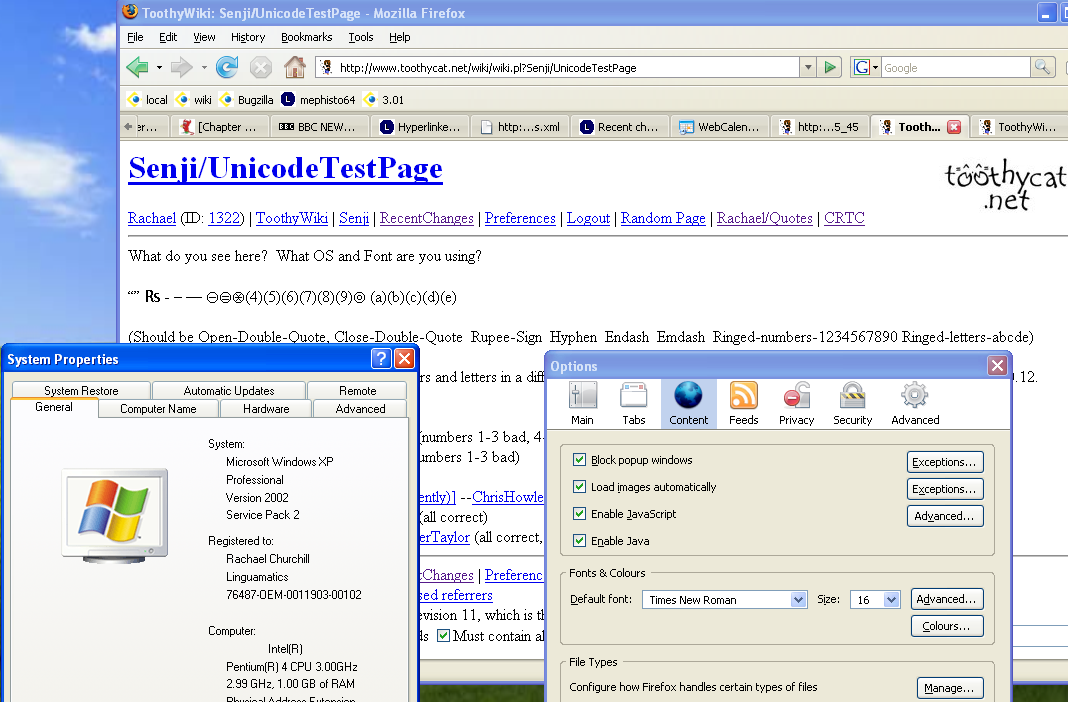Click the Manage... button for File Types

click(949, 688)
